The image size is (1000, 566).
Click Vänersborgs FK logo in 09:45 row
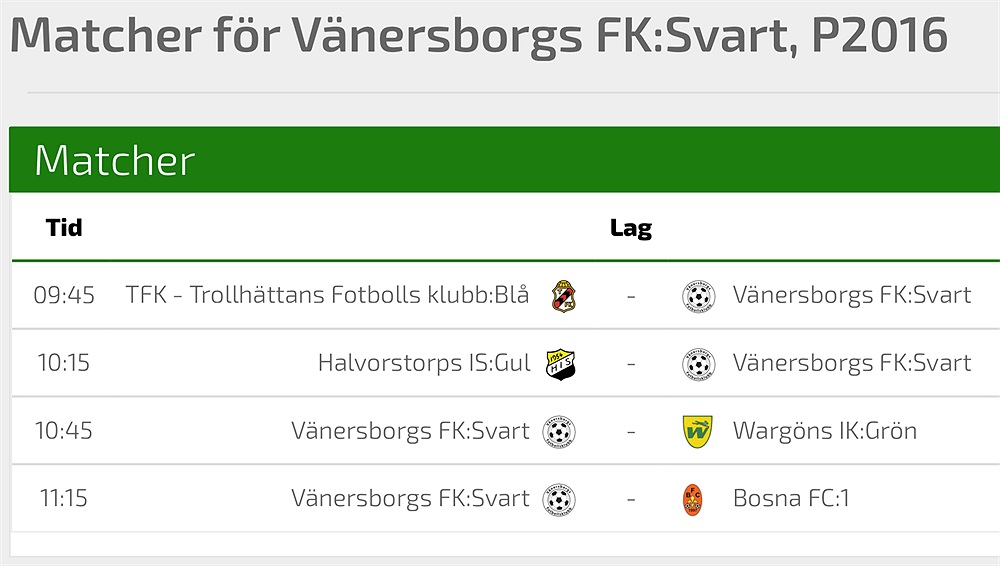(x=698, y=296)
